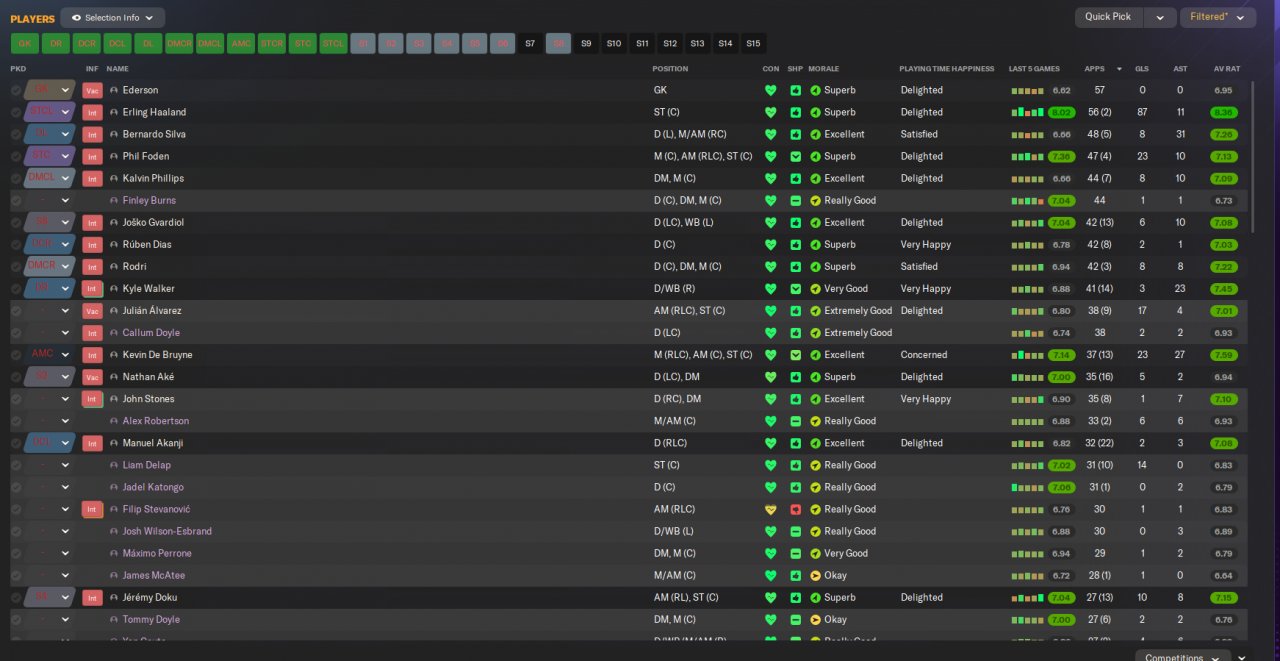This screenshot has height=661, width=1280.
Task: Open Callum Doyle's player profile
Action: pyautogui.click(x=151, y=333)
